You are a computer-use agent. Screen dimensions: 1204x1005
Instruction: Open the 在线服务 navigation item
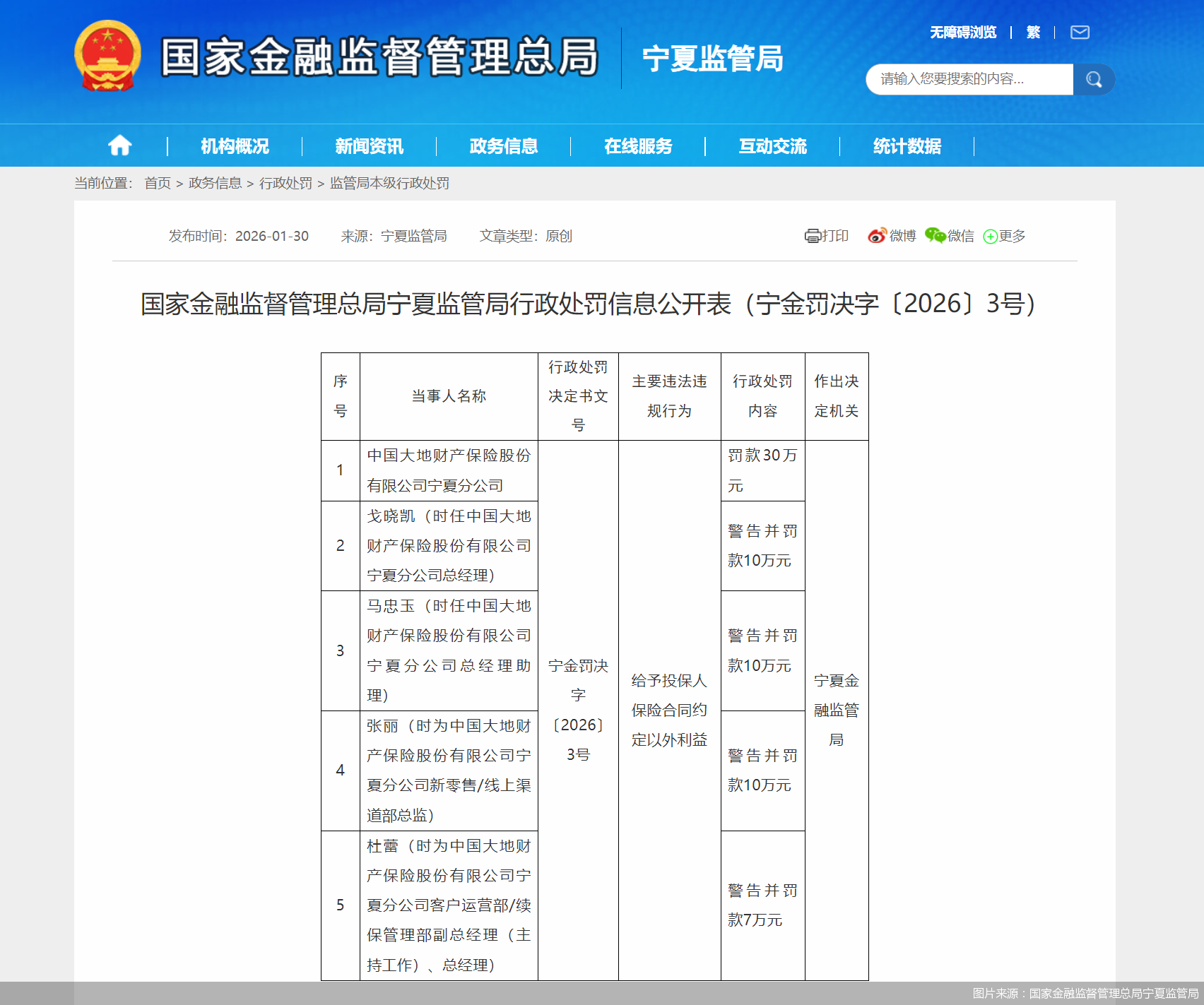point(638,146)
